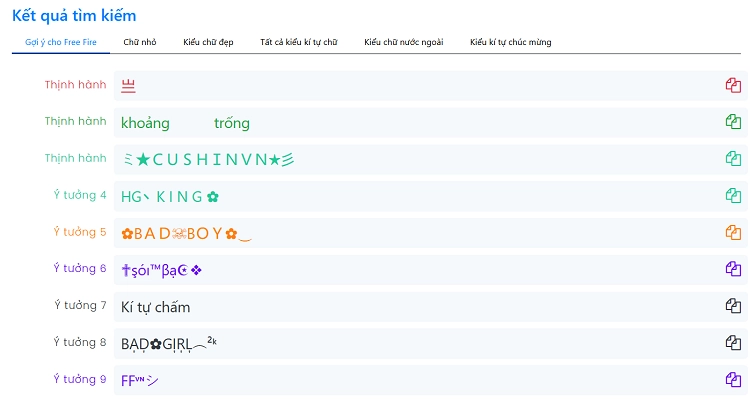This screenshot has height=399, width=750.
Task: Open the 'Tất cả kiểu kí tự chữ' tab
Action: 298,42
